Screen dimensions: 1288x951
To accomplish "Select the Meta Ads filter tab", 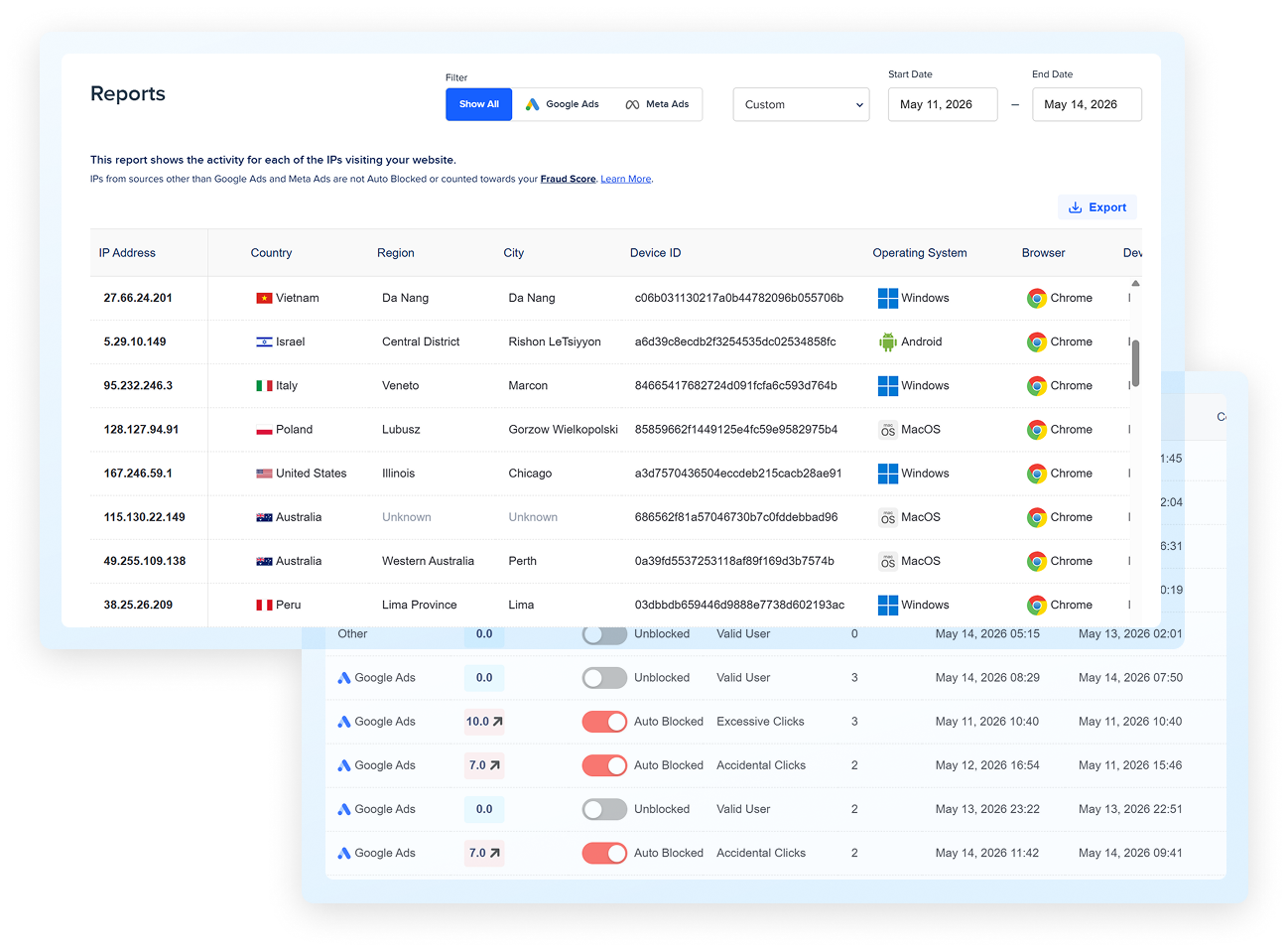I will 657,104.
